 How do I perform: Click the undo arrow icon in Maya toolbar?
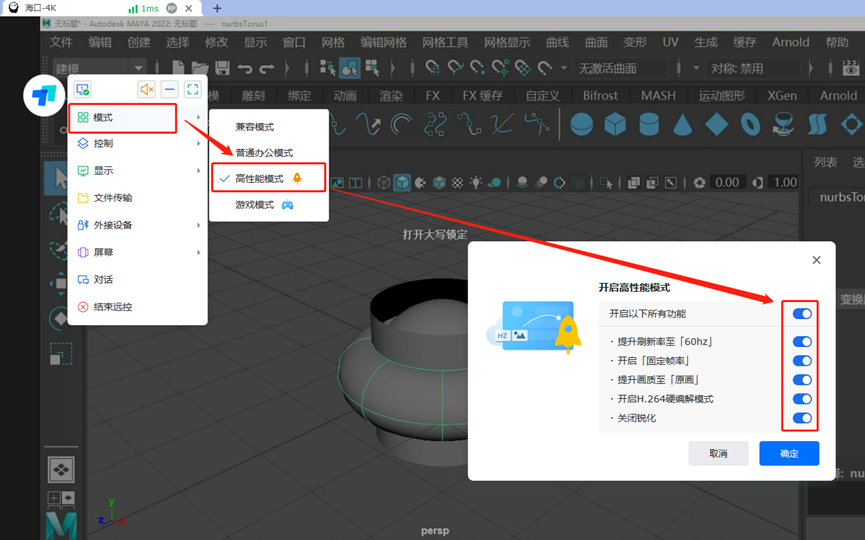(x=245, y=68)
